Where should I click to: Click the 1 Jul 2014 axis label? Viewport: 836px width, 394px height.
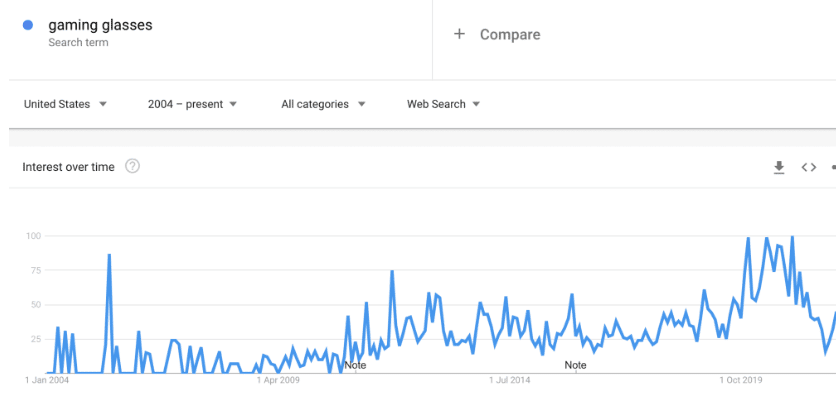click(x=510, y=381)
